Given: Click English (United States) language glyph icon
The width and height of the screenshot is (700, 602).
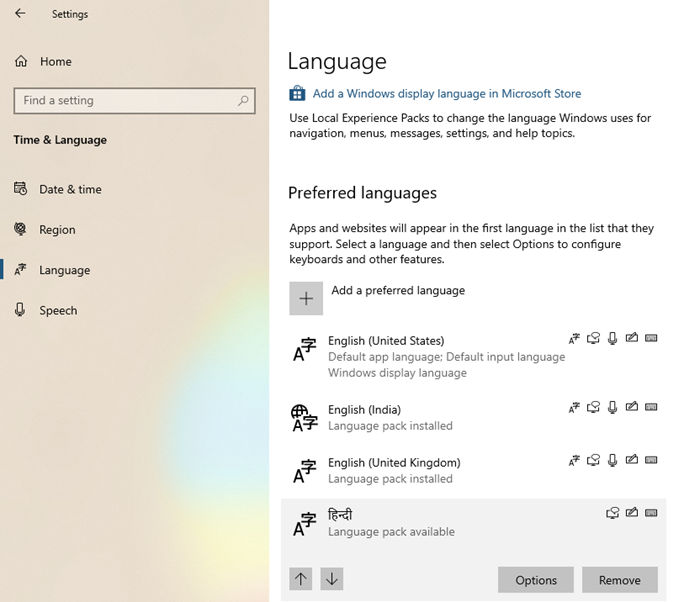Looking at the screenshot, I should coord(304,350).
